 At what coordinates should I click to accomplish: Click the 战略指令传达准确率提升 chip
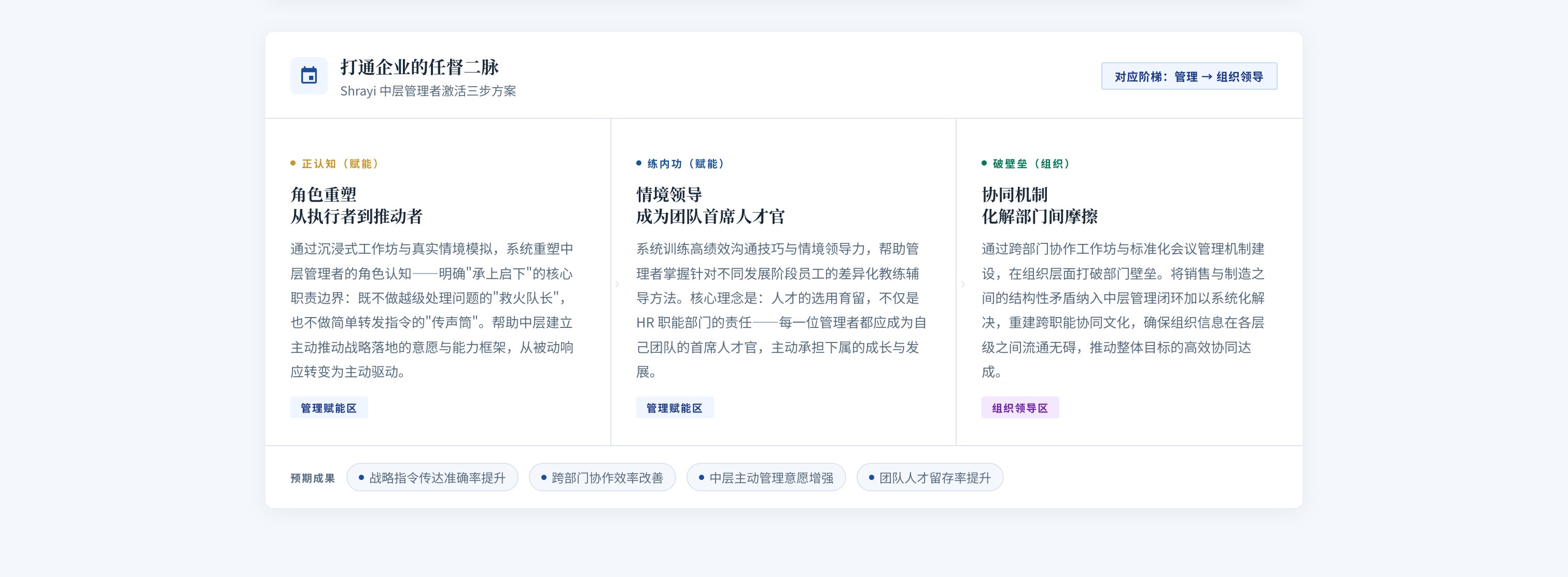coord(431,478)
